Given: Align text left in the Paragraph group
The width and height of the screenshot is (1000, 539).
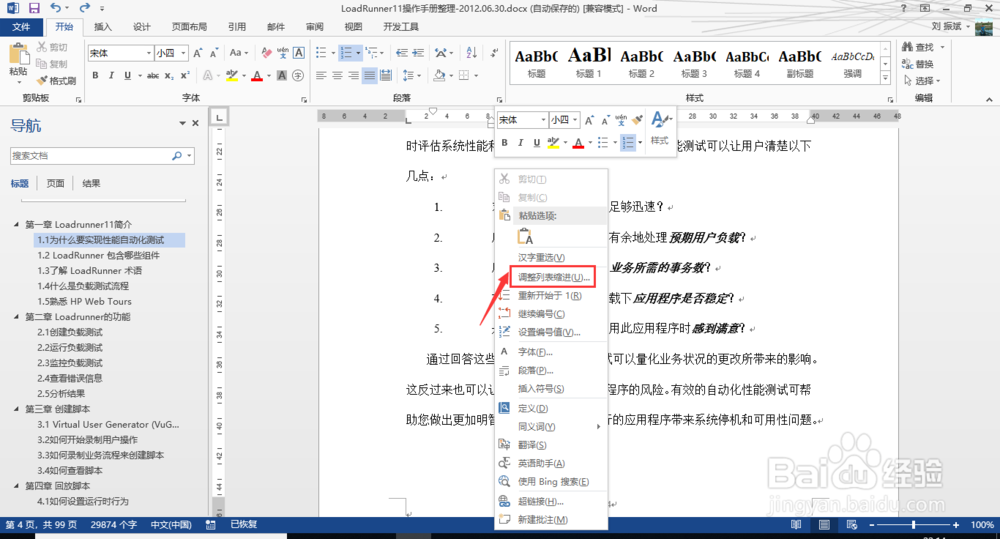Looking at the screenshot, I should [321, 75].
